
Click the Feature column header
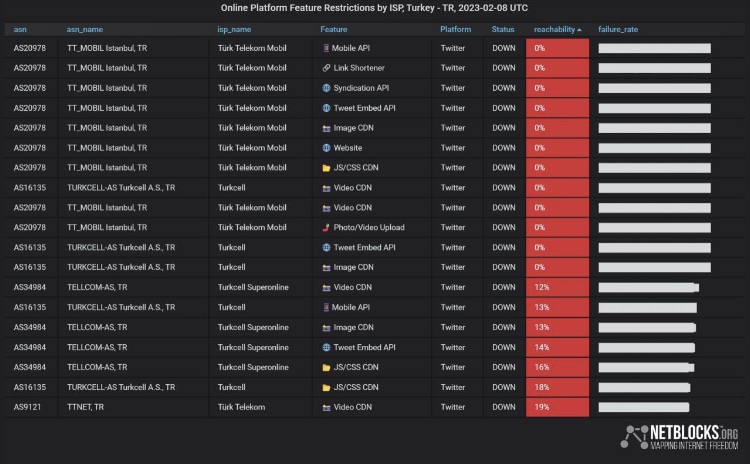pos(334,29)
